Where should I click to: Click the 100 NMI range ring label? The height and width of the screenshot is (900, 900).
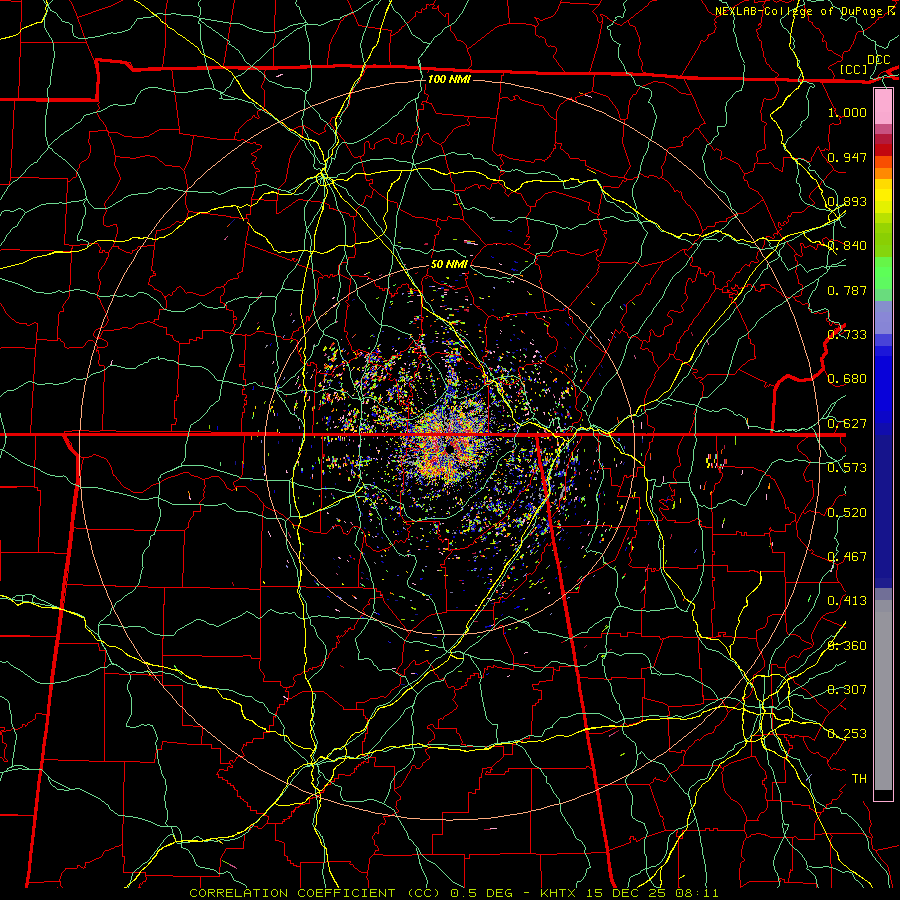click(x=449, y=79)
